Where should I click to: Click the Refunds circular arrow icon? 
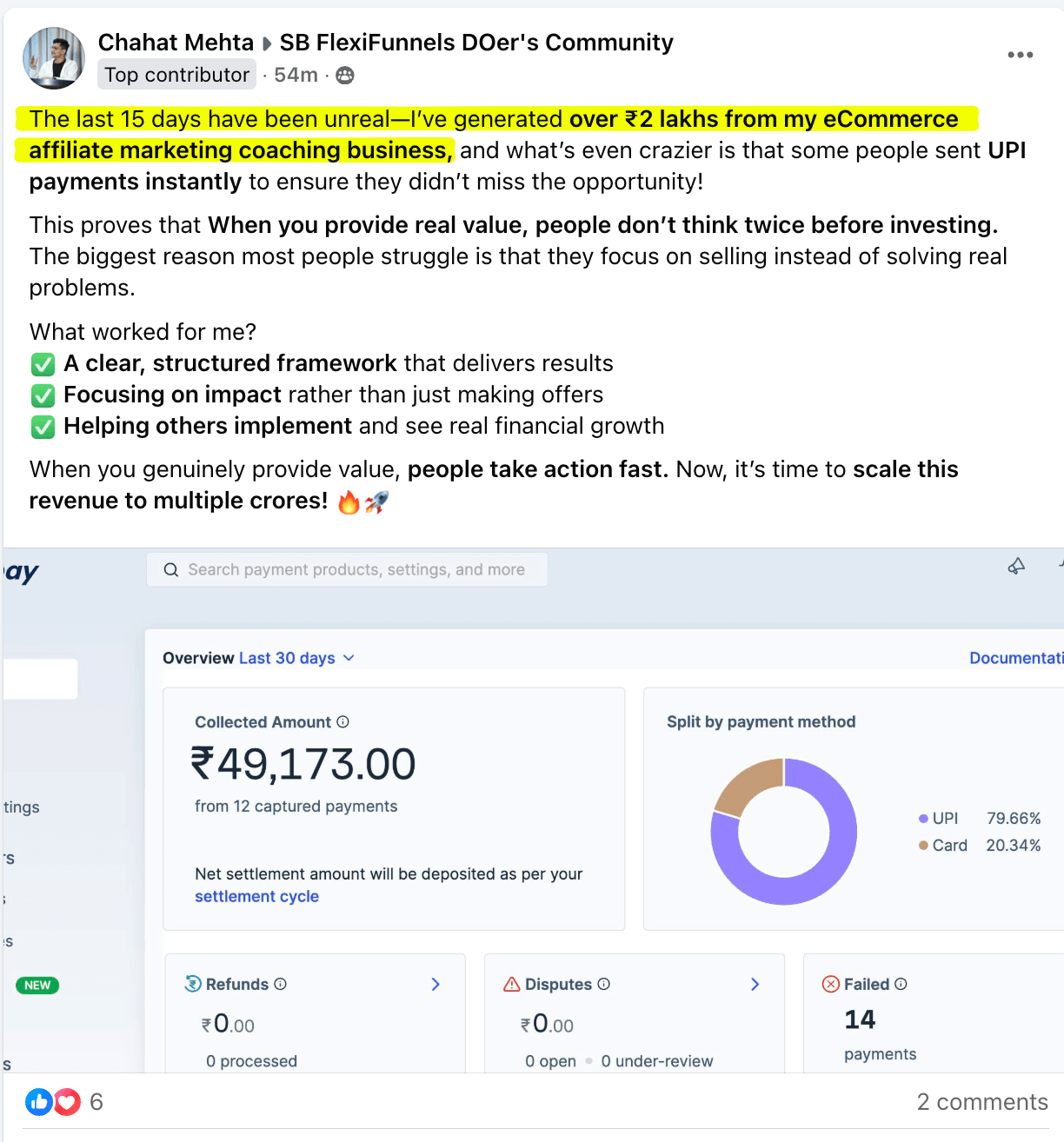pyautogui.click(x=193, y=984)
